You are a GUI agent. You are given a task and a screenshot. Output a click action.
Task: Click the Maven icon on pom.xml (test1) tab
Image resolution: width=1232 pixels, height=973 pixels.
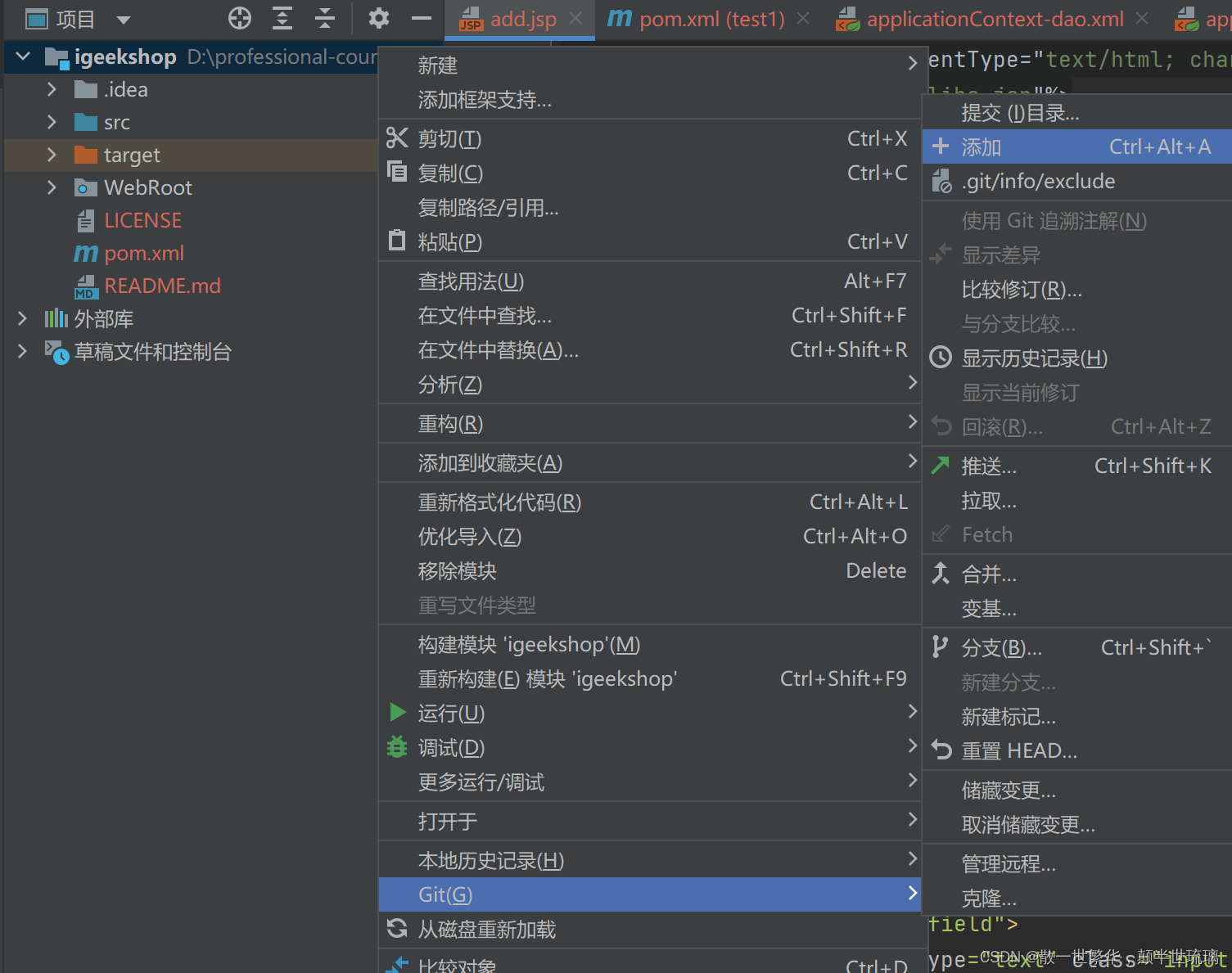620,18
